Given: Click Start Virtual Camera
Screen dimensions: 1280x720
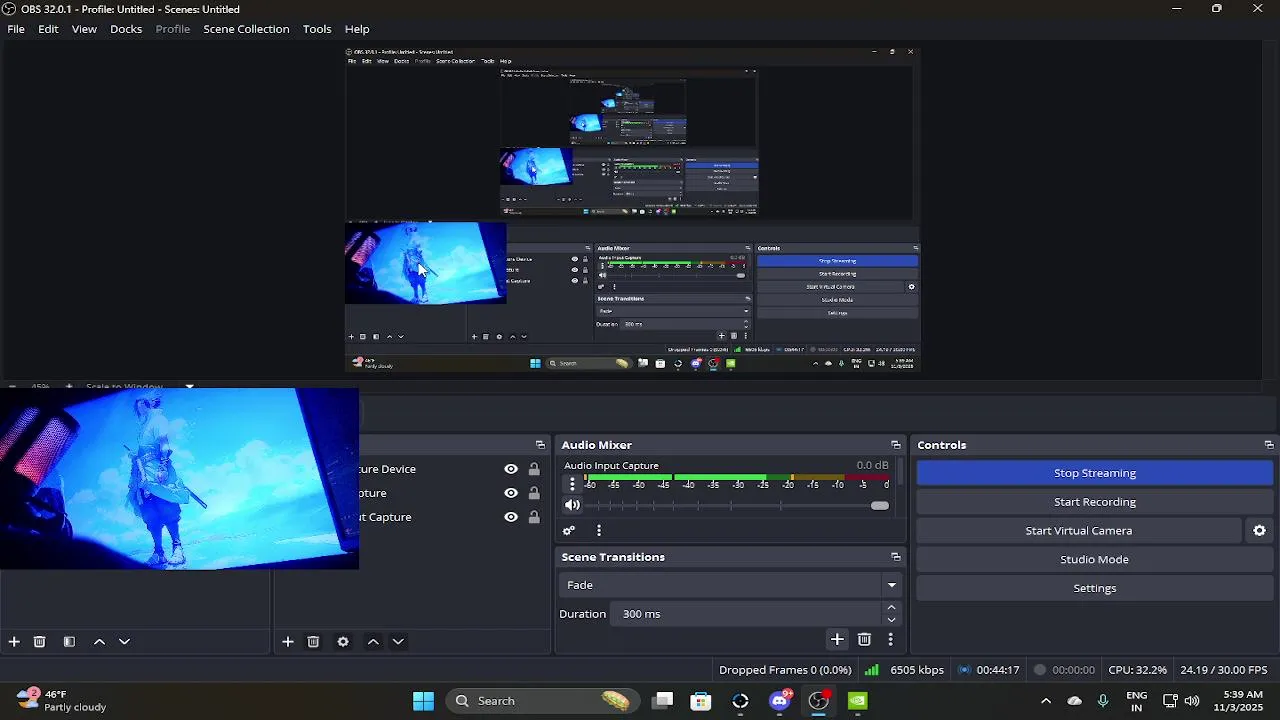Looking at the screenshot, I should [x=1079, y=531].
